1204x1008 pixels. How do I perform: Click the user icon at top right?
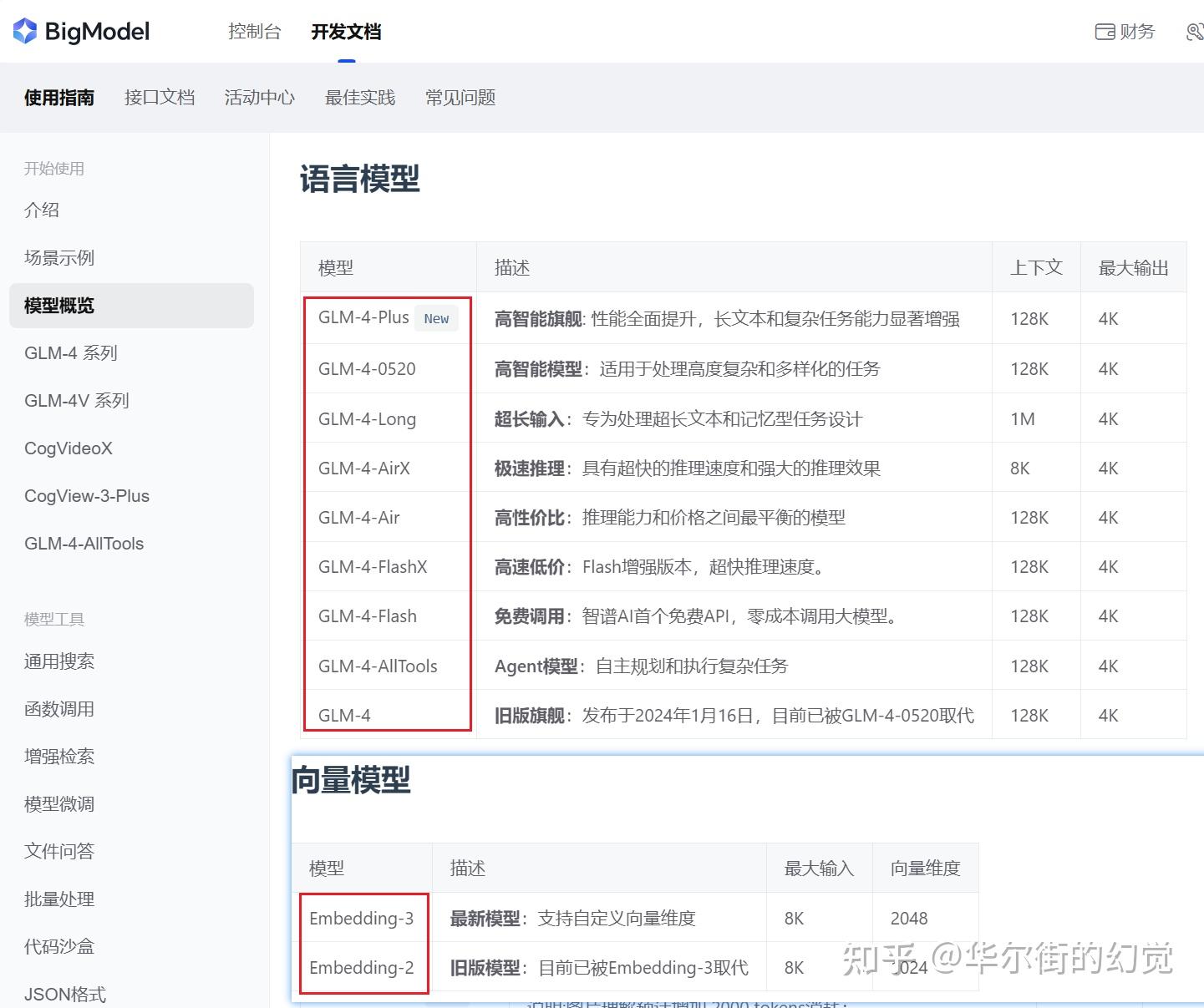(x=1196, y=32)
